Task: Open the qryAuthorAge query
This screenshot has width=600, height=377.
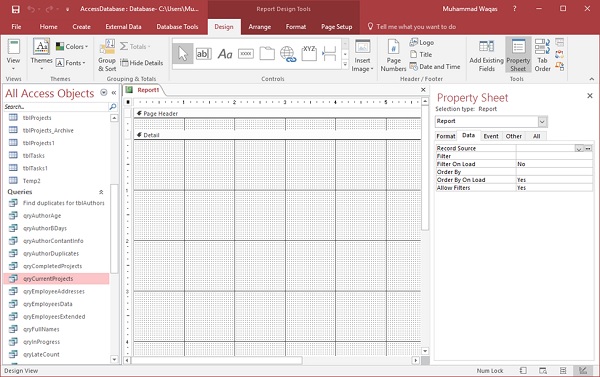Action: point(42,215)
